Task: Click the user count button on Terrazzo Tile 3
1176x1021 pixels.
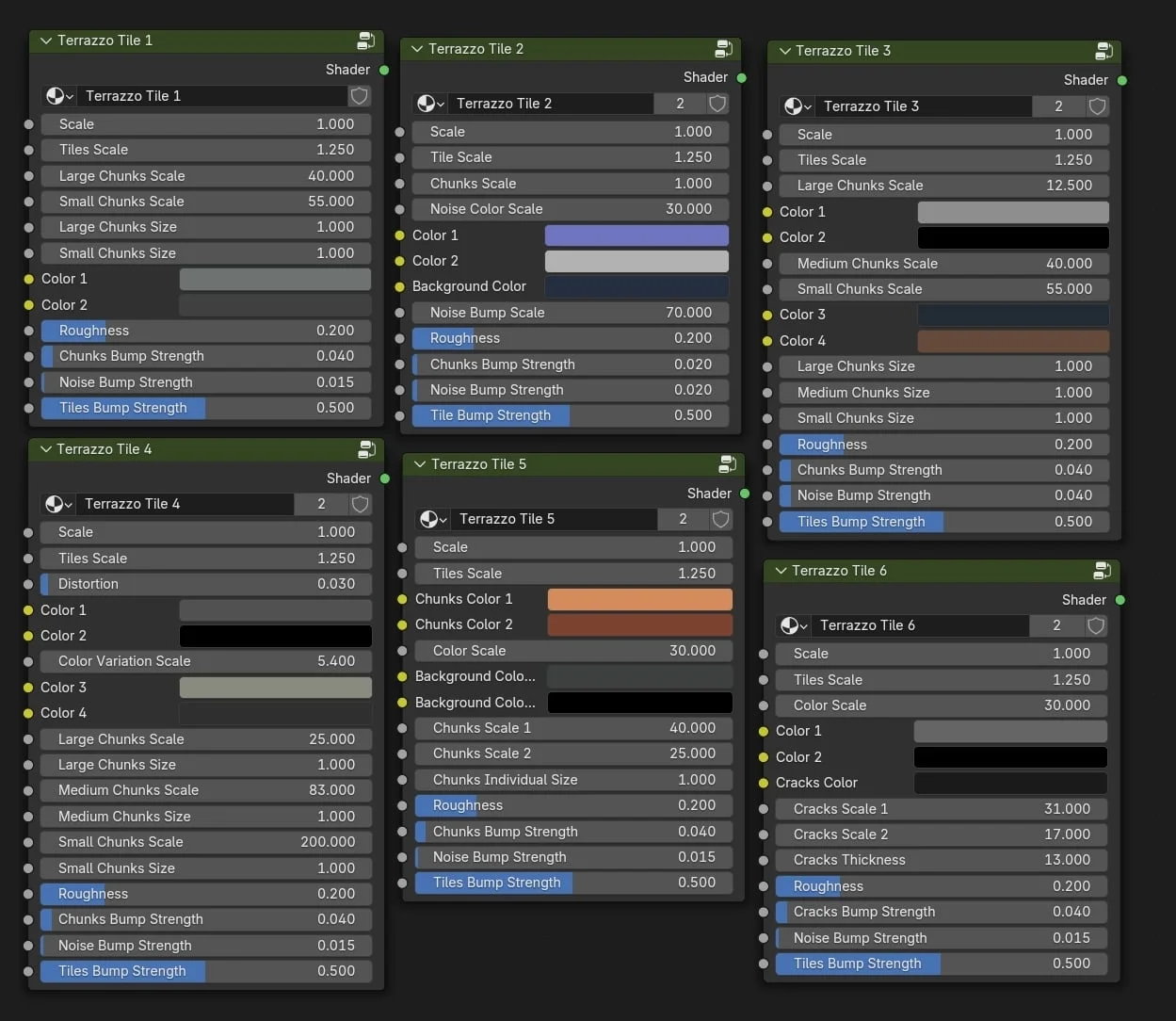Action: [x=1057, y=106]
